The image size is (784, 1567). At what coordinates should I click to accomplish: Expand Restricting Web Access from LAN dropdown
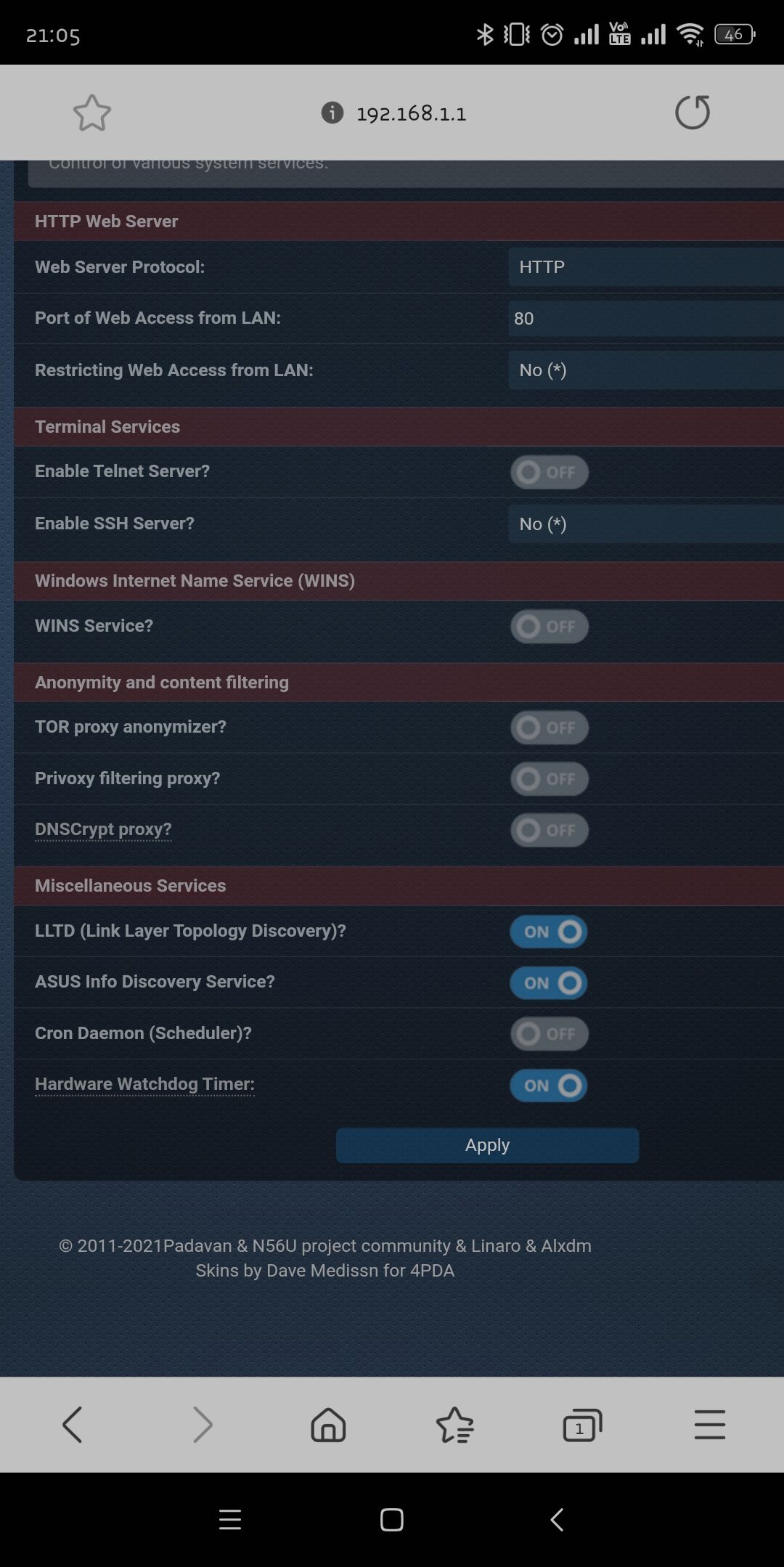click(x=645, y=370)
